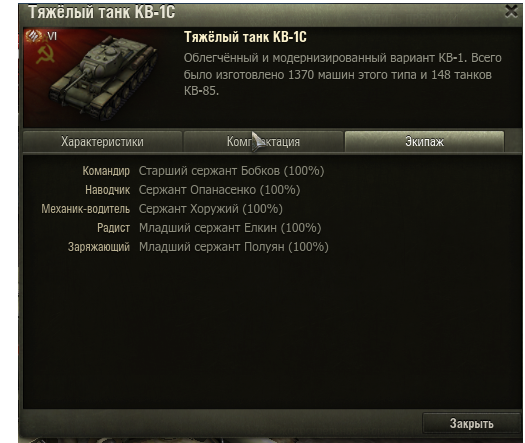Open the Характеристики tab

(102, 142)
